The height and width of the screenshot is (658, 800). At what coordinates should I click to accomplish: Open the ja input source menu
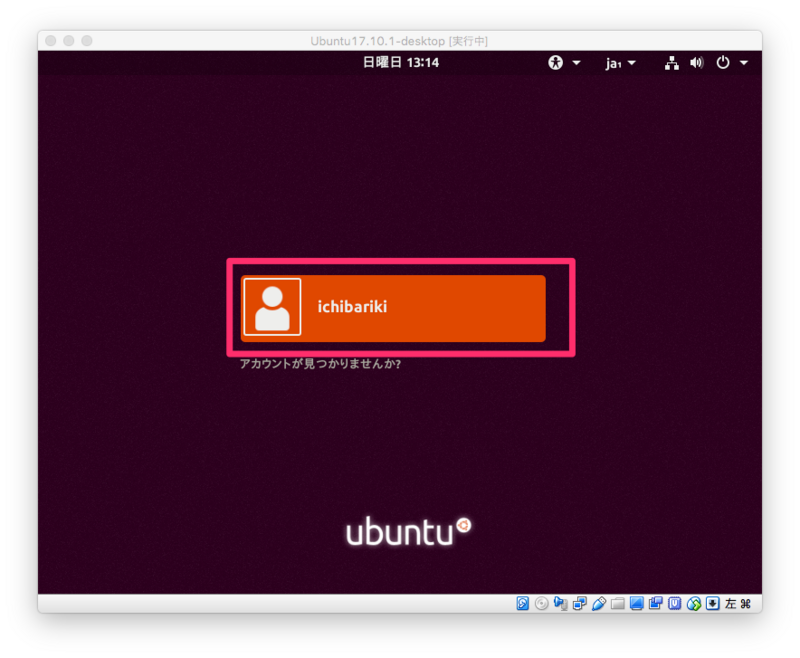click(613, 63)
